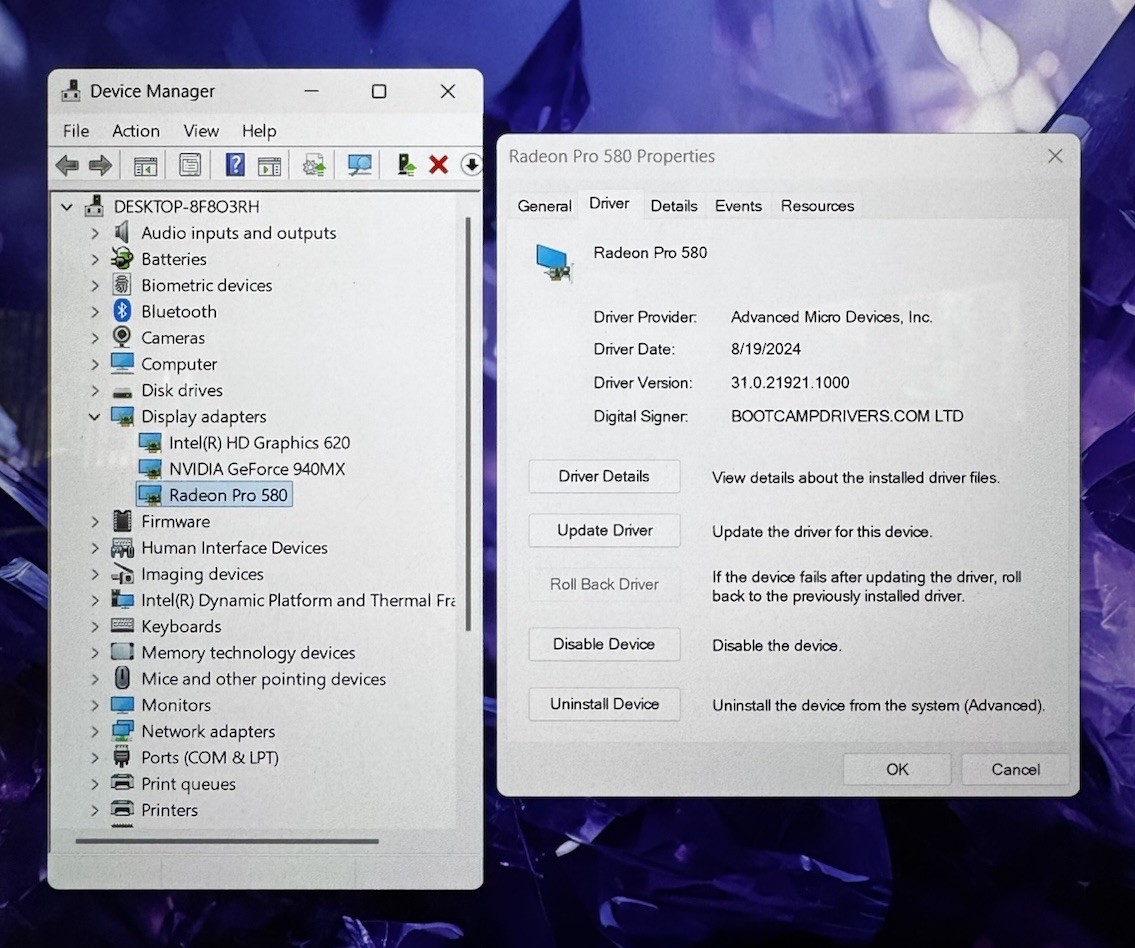This screenshot has width=1135, height=948.
Task: Click the Disable Device button
Action: tap(604, 644)
